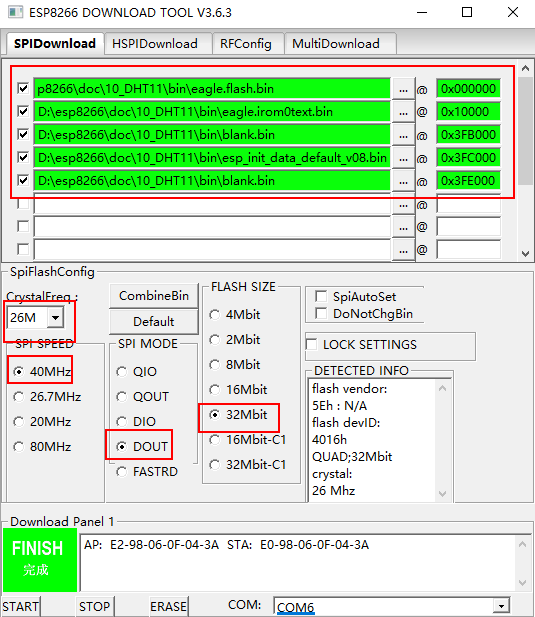Enable the DoNotChgBin checkbox
This screenshot has height=617, width=535.
pyautogui.click(x=321, y=314)
